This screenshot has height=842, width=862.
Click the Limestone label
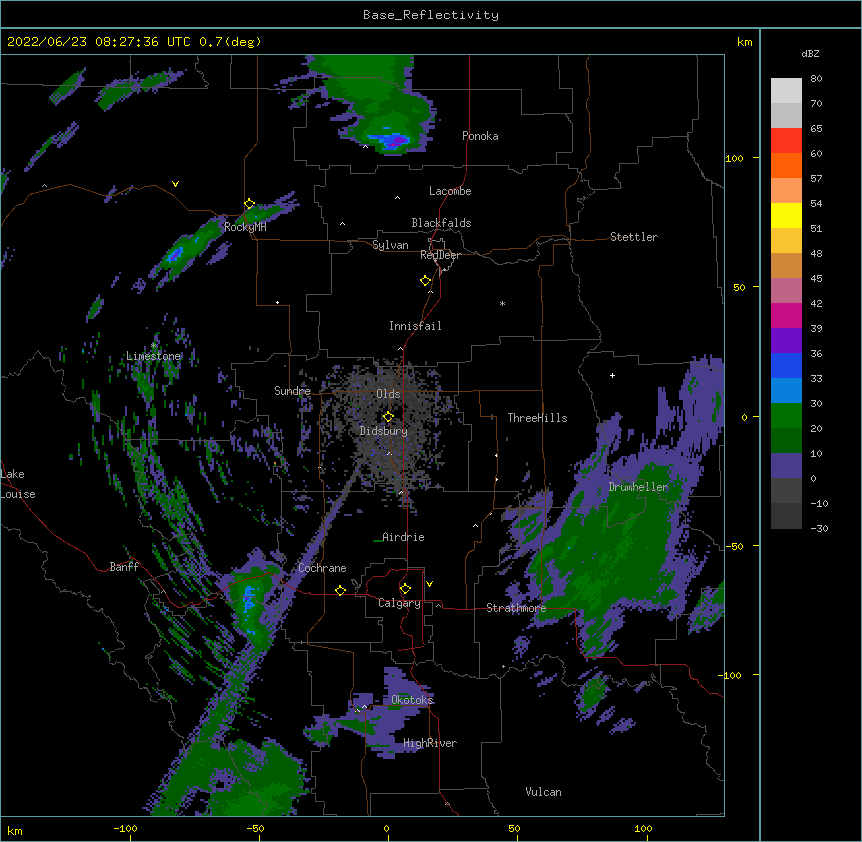pos(153,356)
